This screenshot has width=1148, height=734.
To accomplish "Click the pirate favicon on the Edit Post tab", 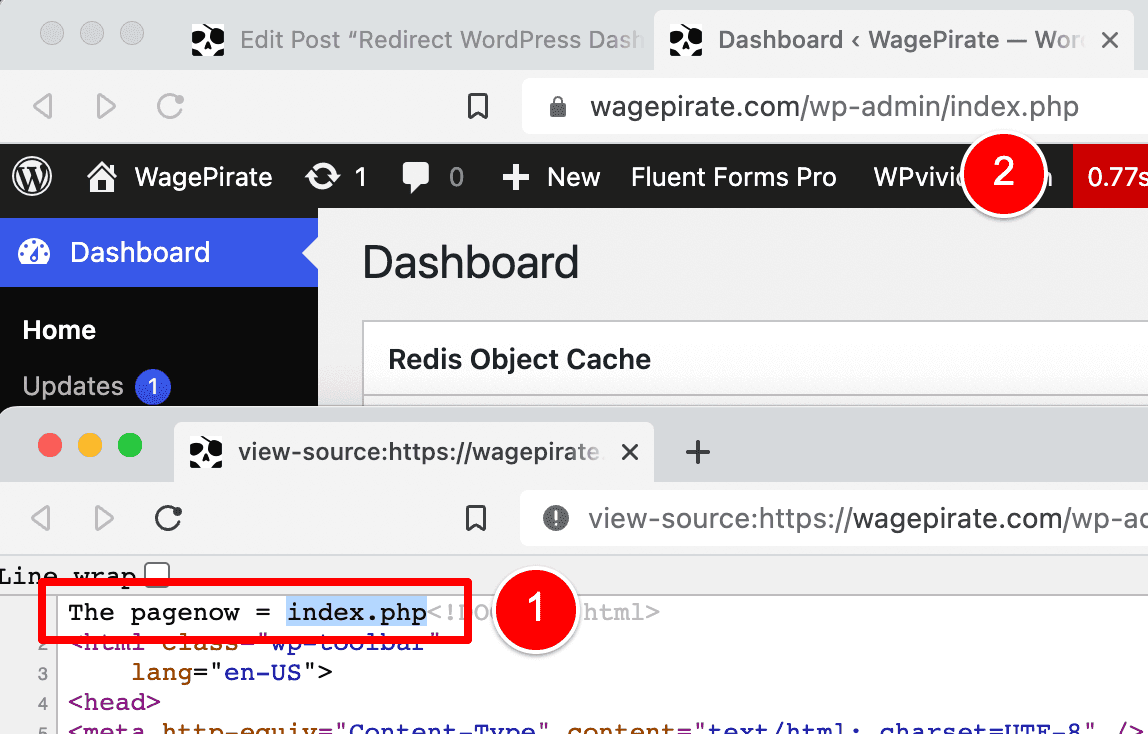I will pyautogui.click(x=208, y=40).
